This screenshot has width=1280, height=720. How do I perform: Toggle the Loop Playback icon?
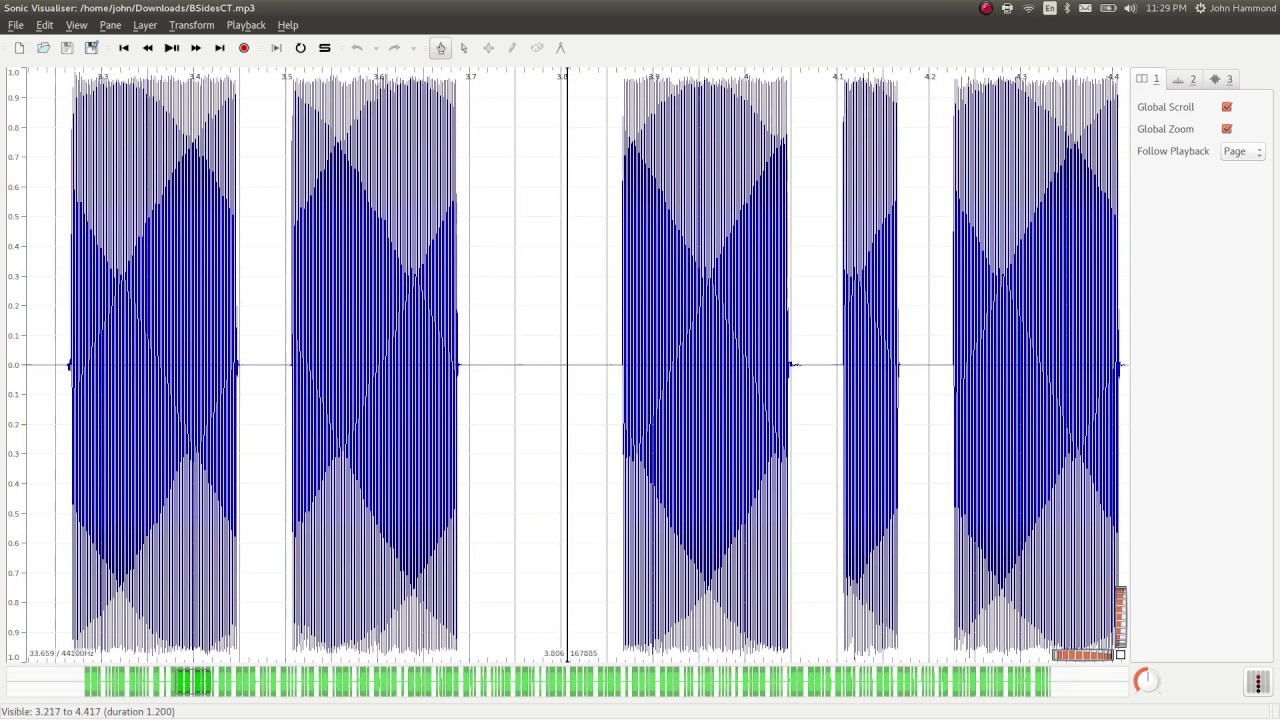(300, 48)
